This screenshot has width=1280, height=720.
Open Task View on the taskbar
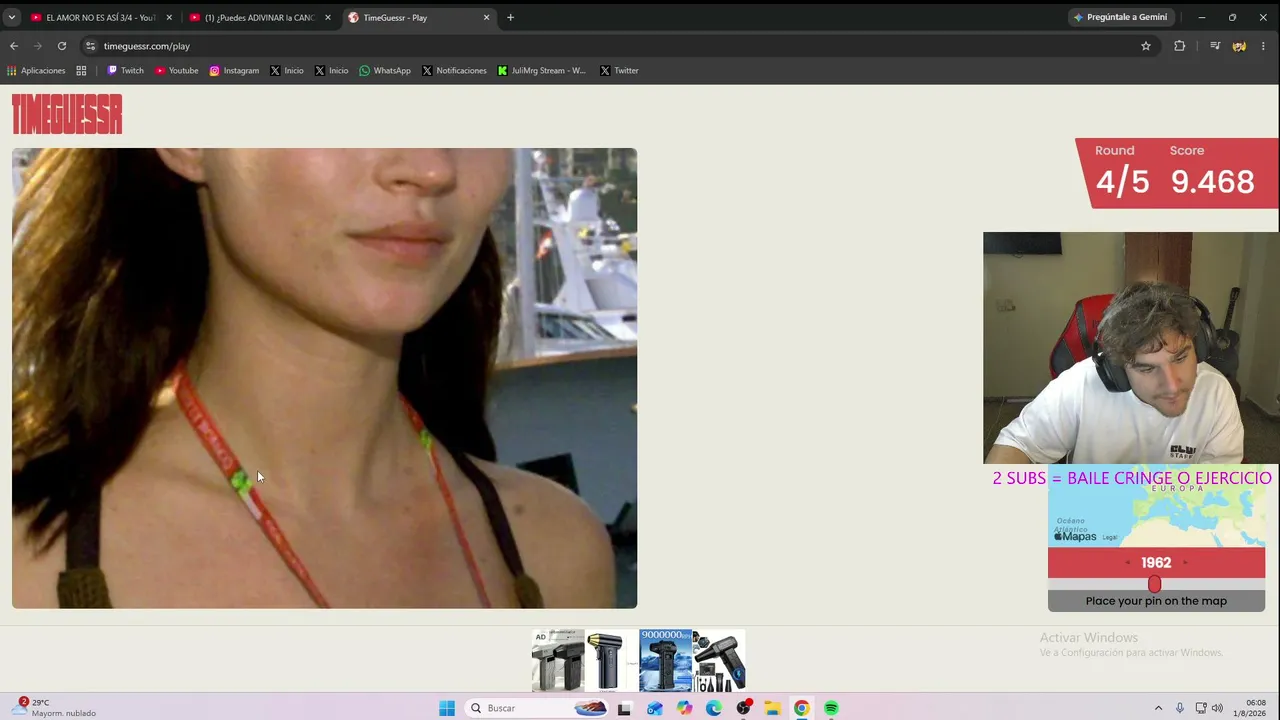pos(624,708)
